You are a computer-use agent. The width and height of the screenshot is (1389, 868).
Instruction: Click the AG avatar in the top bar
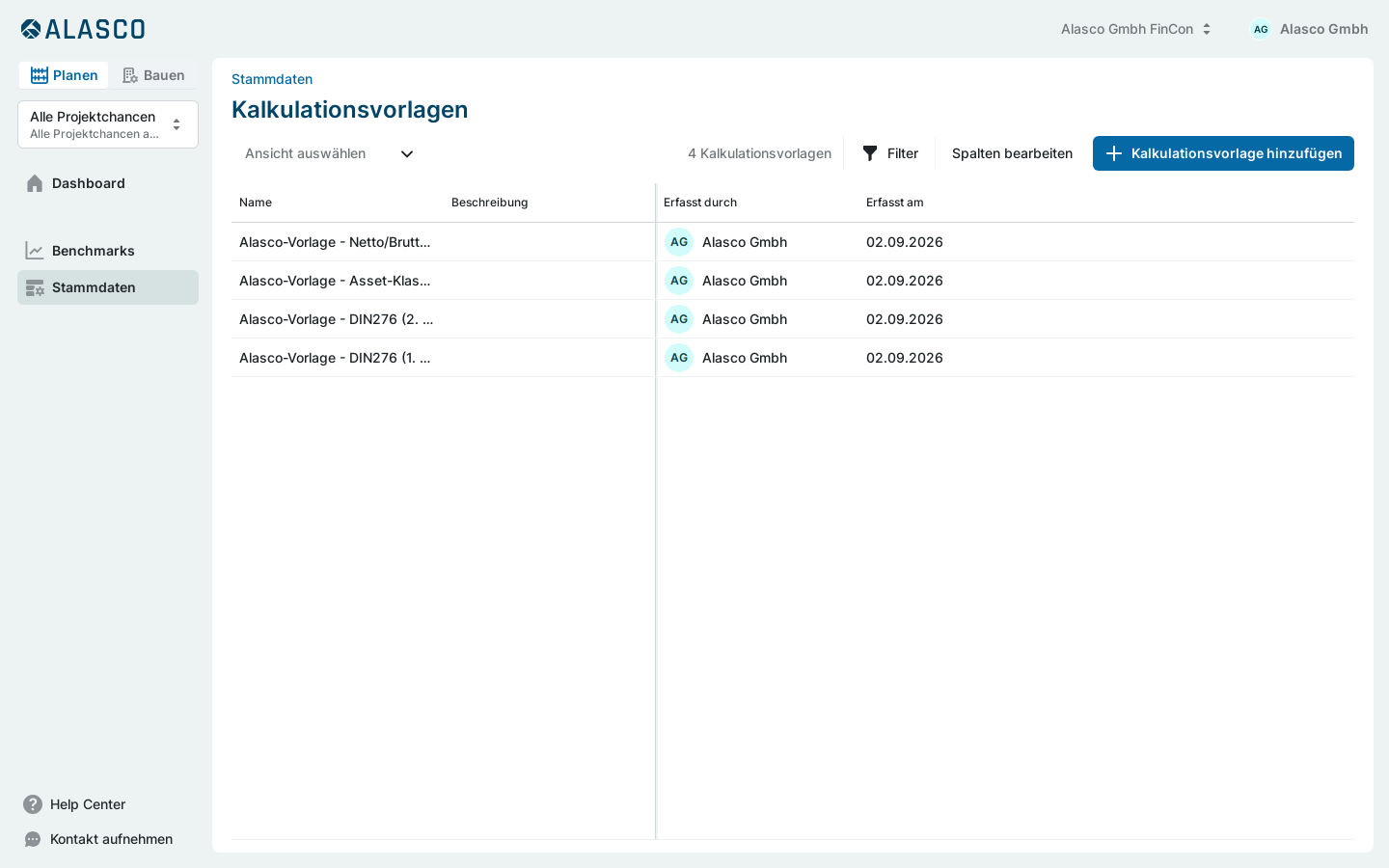pyautogui.click(x=1261, y=29)
